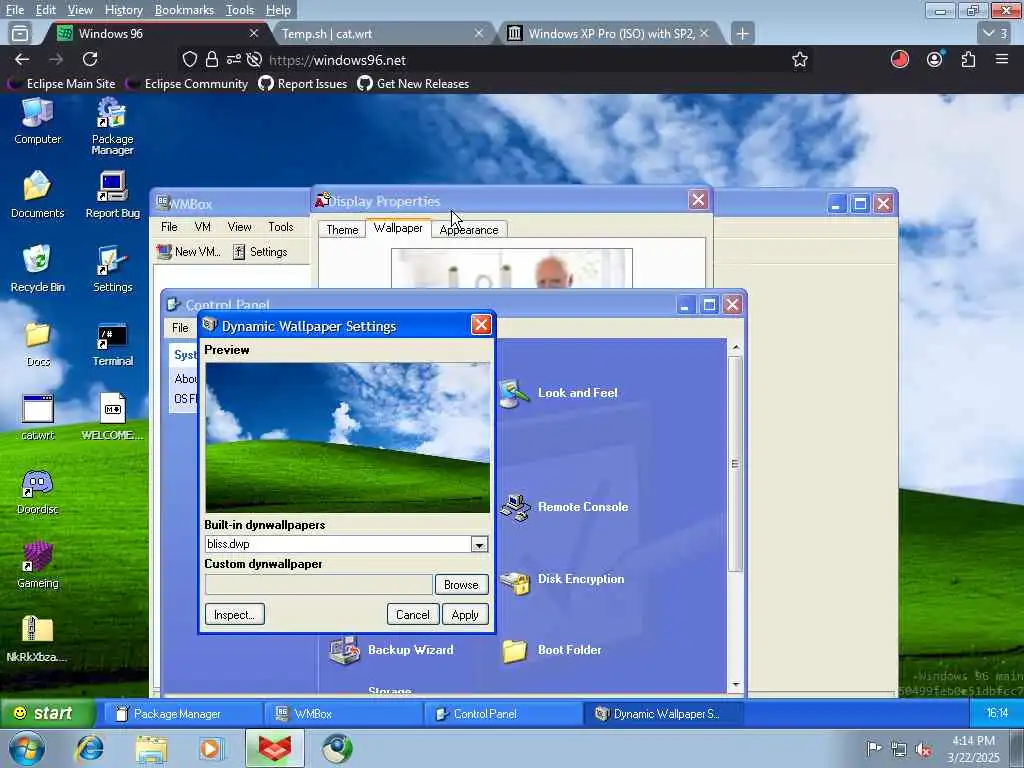Viewport: 1024px width, 768px height.
Task: Open Tools menu in WMBox
Action: [281, 227]
